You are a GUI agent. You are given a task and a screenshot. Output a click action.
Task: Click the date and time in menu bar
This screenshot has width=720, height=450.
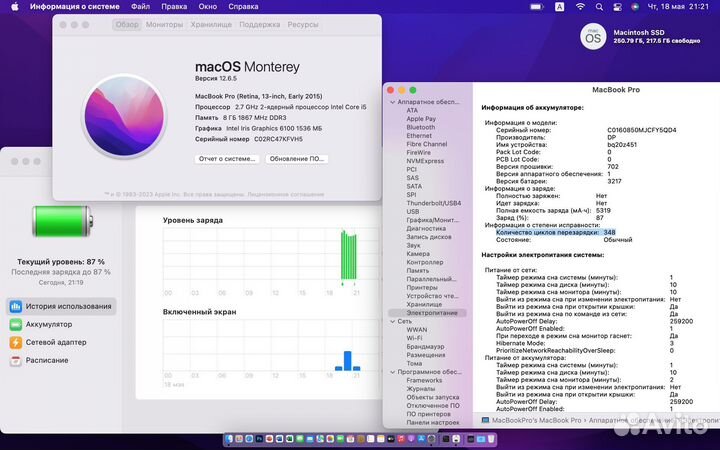pyautogui.click(x=678, y=7)
